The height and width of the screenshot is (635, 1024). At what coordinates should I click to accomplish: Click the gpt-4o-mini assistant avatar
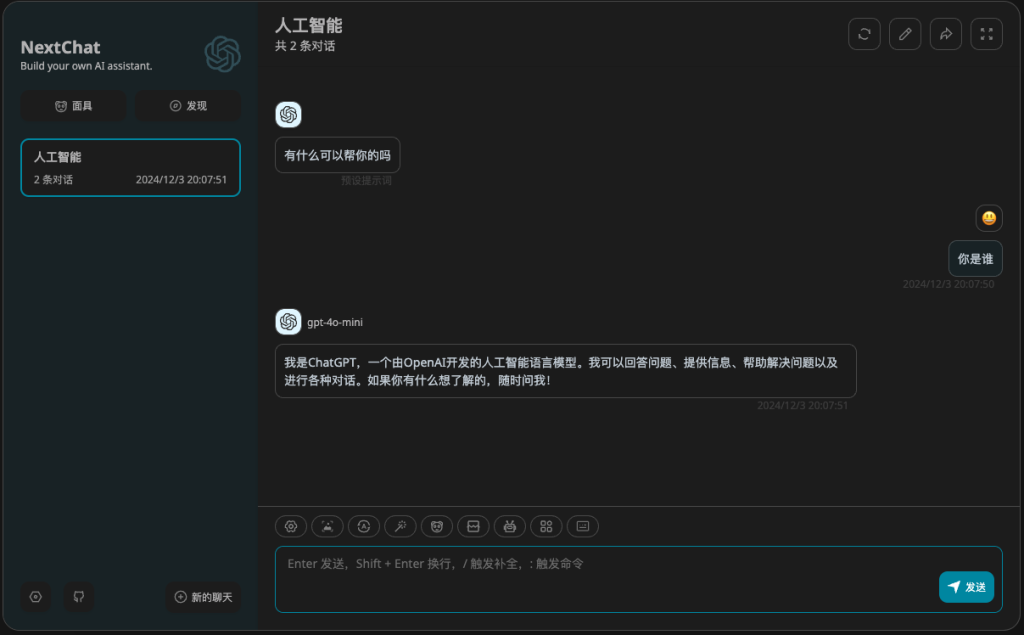tap(289, 322)
